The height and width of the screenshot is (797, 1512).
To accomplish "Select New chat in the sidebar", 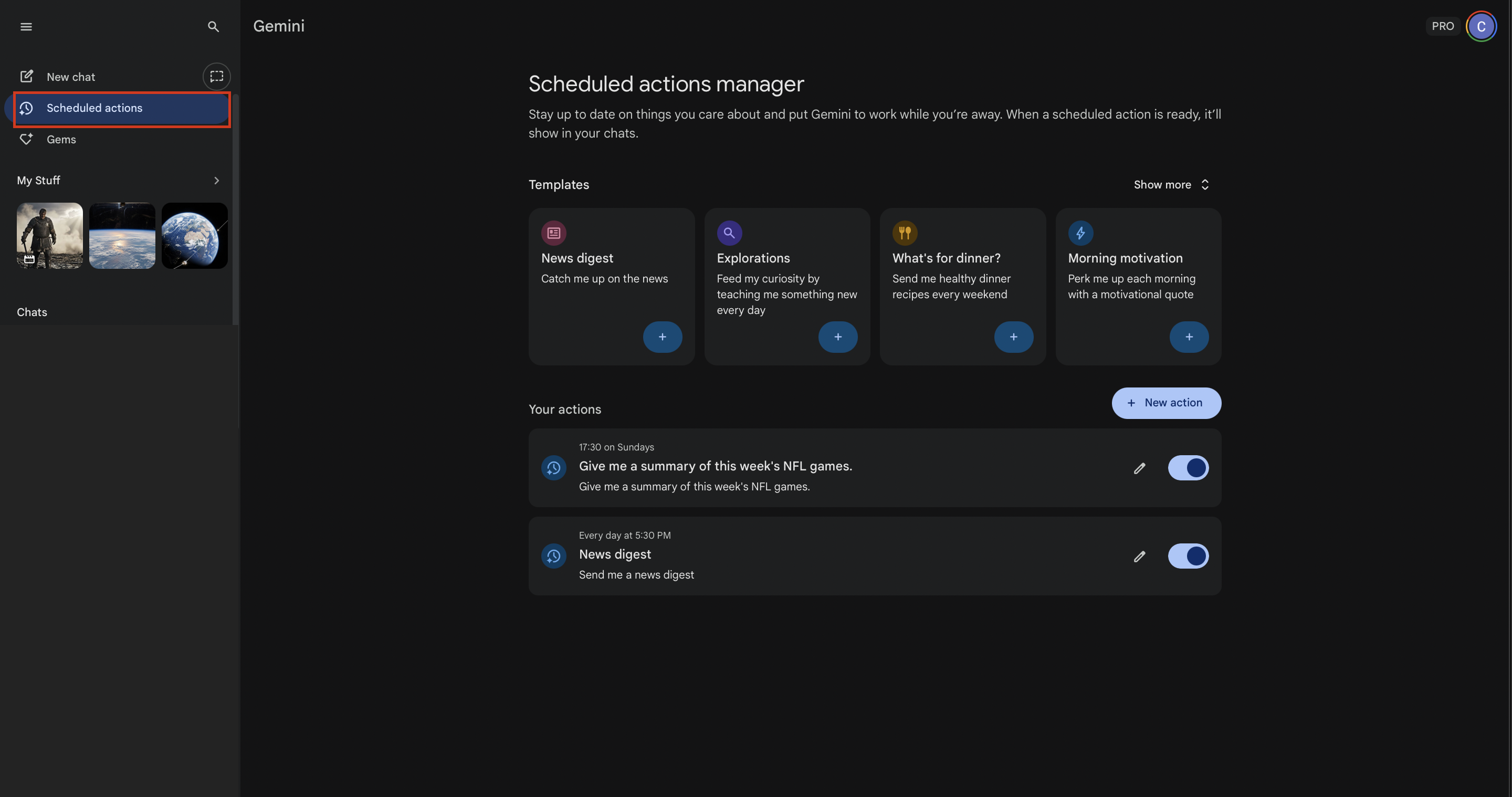I will (70, 76).
